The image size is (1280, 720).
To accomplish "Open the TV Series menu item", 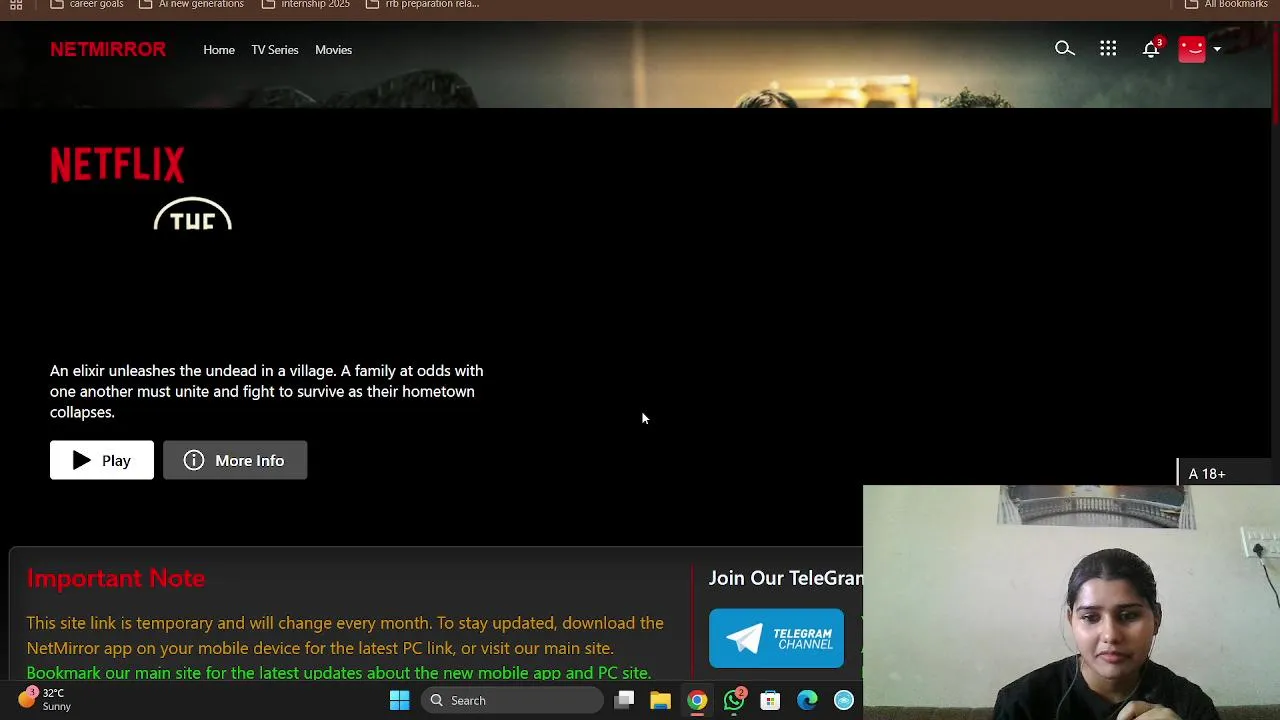I will [275, 50].
